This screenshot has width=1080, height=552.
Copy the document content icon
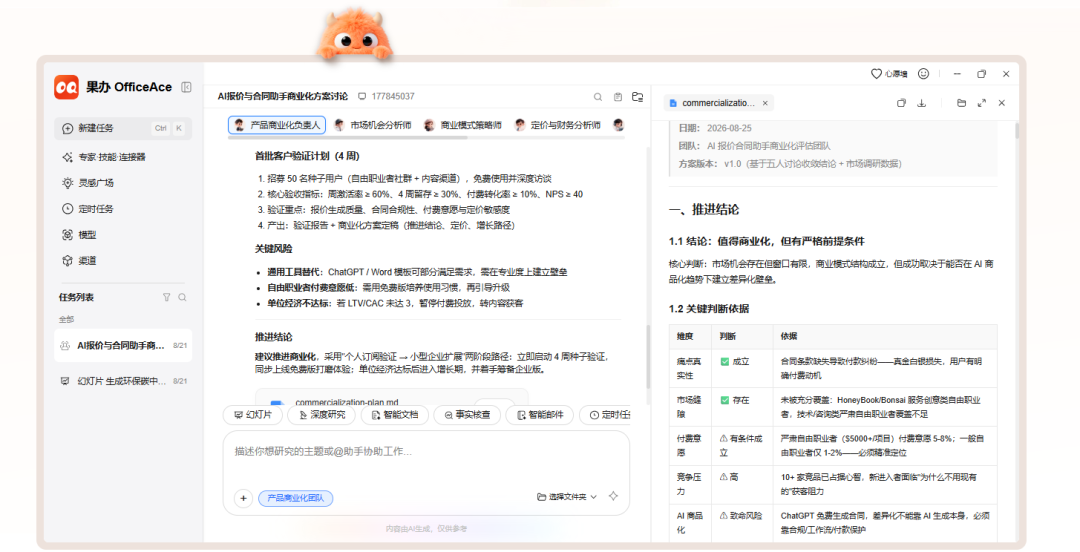point(901,103)
